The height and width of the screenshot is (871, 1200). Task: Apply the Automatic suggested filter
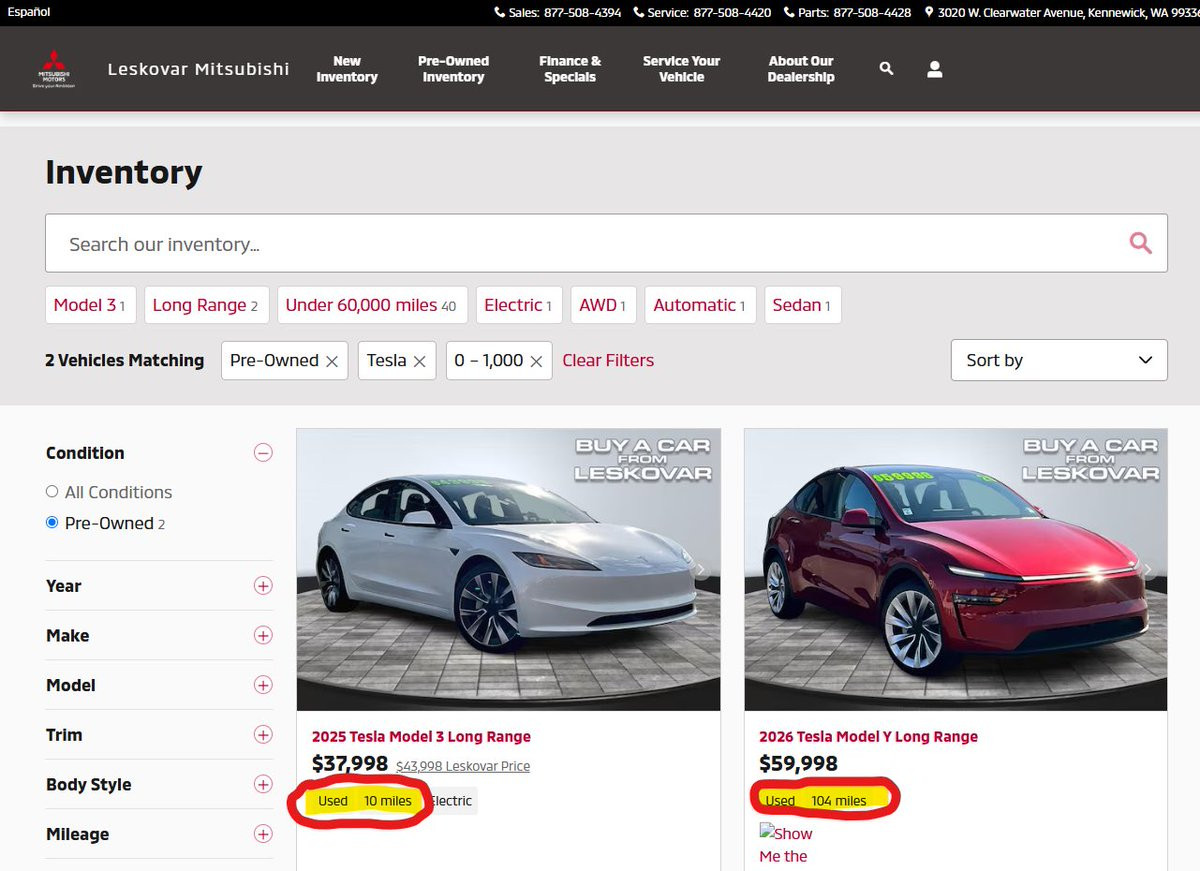(x=699, y=305)
